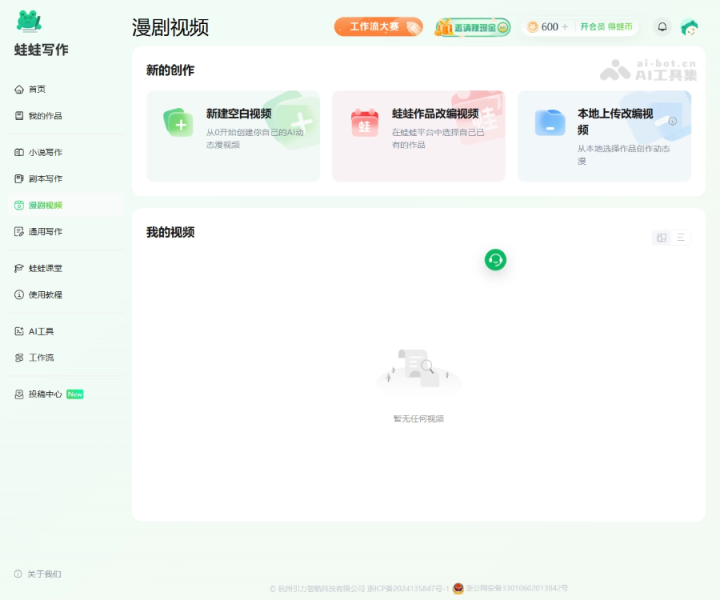Click the 工作流 sidebar icon
Screen dimensions: 720x600
19,358
